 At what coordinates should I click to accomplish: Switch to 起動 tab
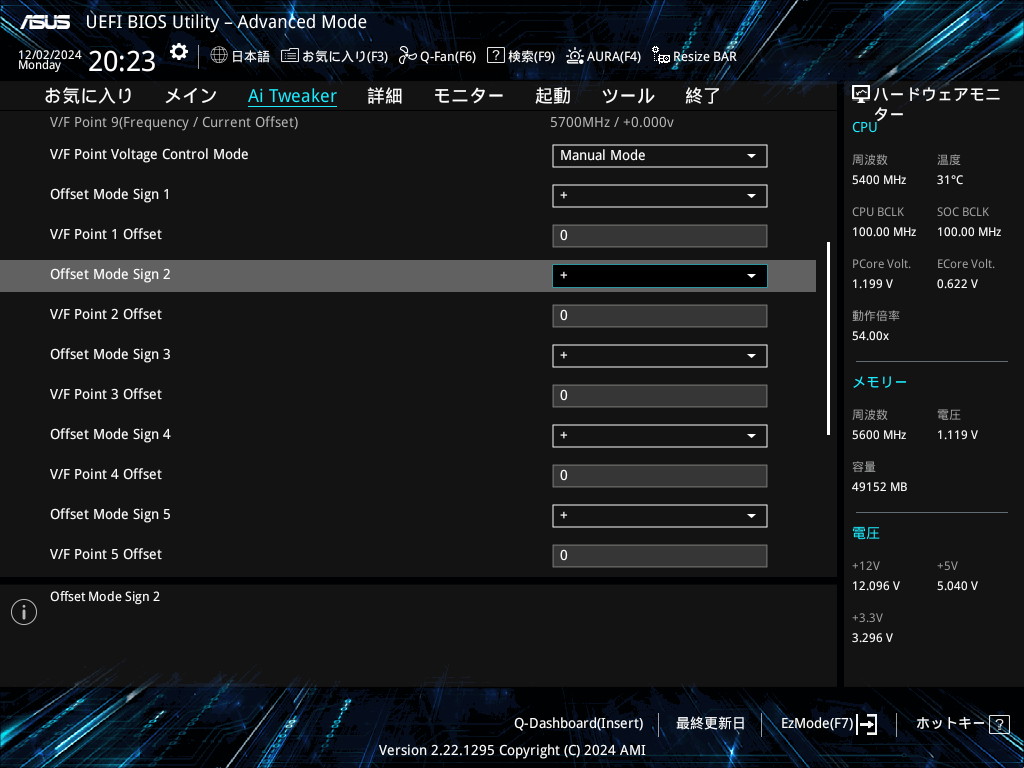pyautogui.click(x=552, y=96)
